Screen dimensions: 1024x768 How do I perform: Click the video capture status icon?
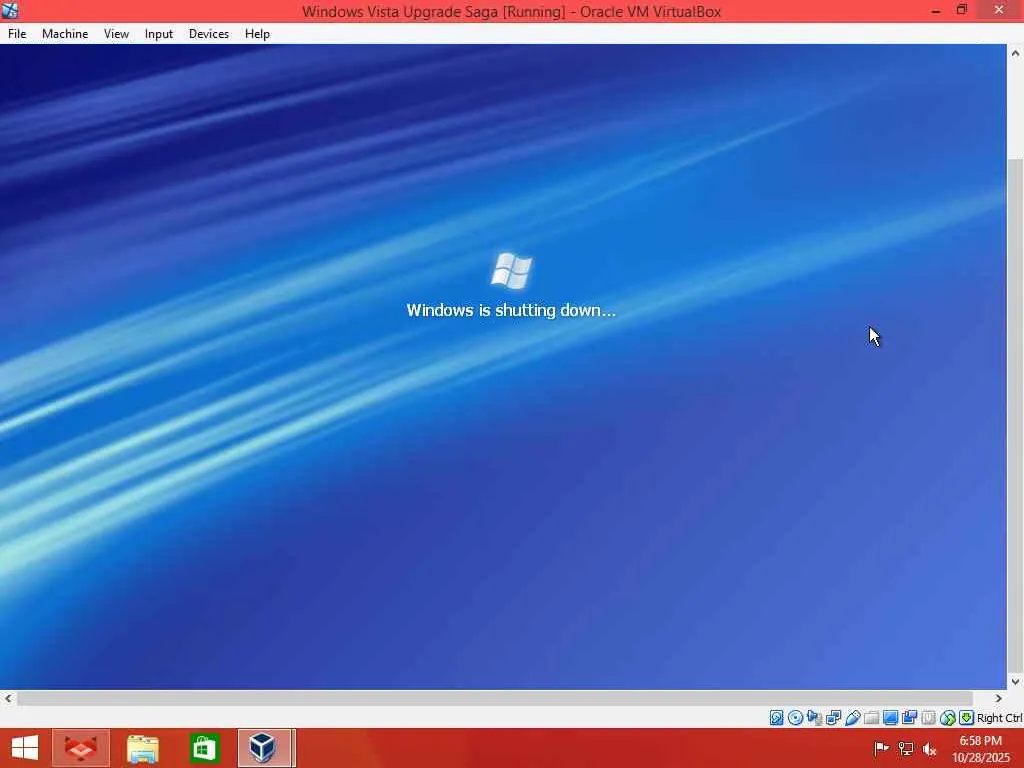tap(909, 718)
